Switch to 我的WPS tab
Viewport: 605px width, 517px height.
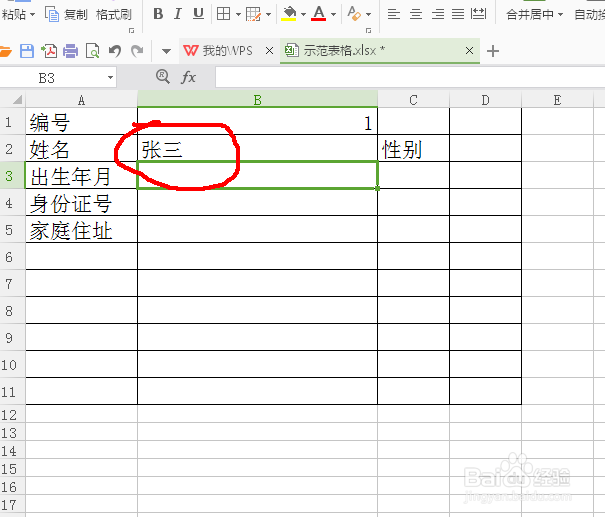(218, 51)
